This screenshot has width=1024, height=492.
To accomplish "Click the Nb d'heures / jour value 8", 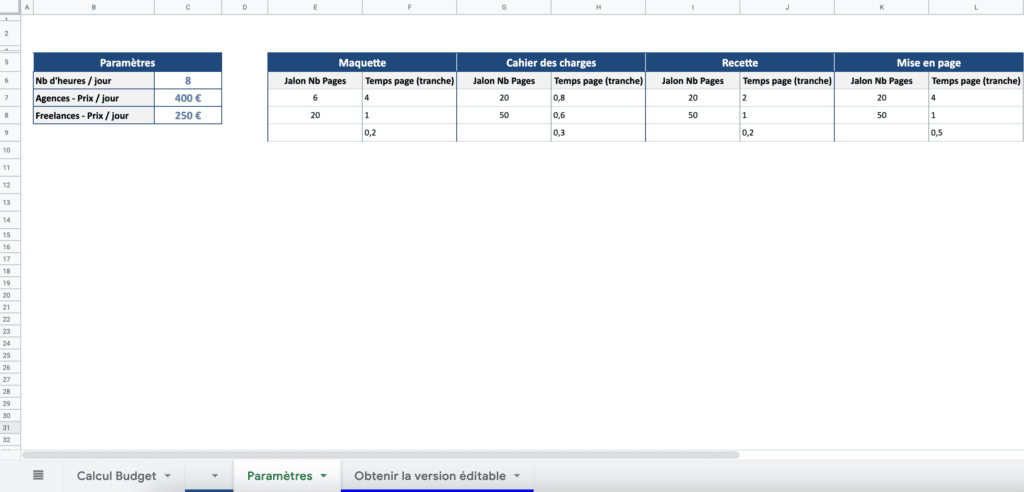I will pos(188,80).
